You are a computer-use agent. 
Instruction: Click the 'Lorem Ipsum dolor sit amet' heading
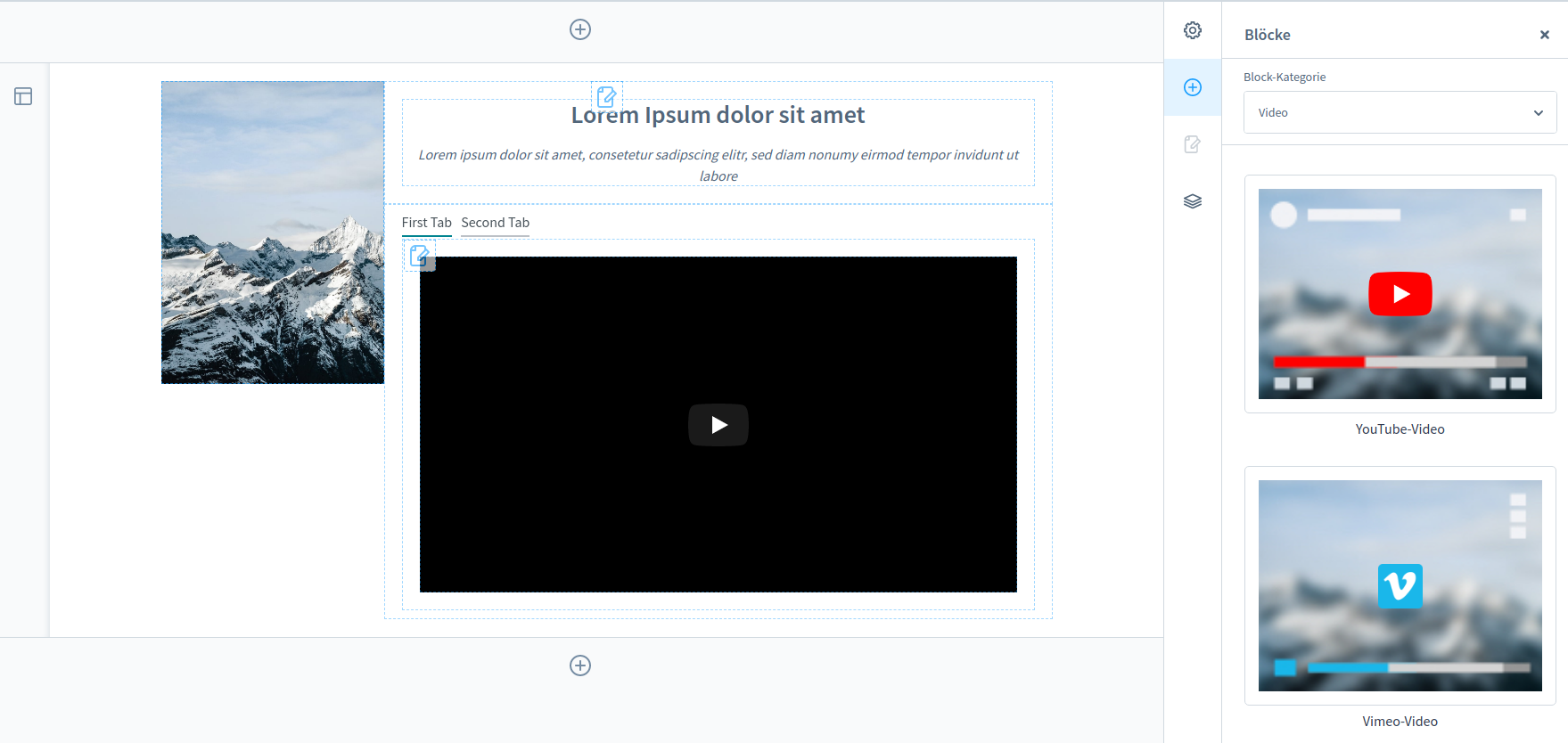pyautogui.click(x=718, y=116)
